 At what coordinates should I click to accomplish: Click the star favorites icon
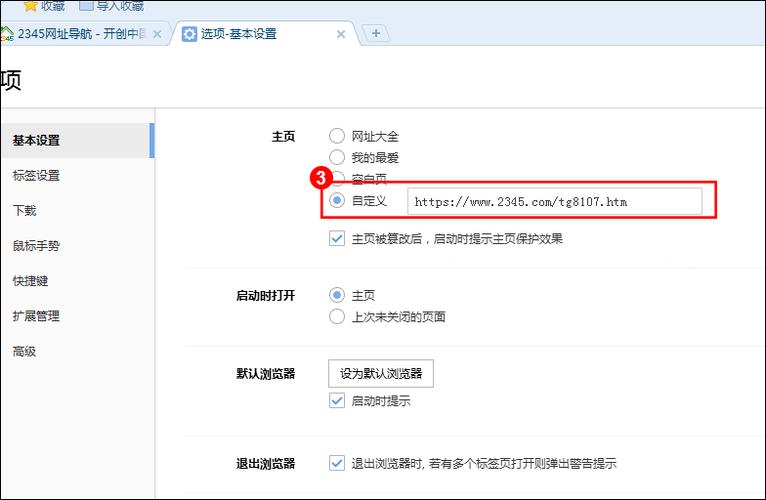[30, 5]
